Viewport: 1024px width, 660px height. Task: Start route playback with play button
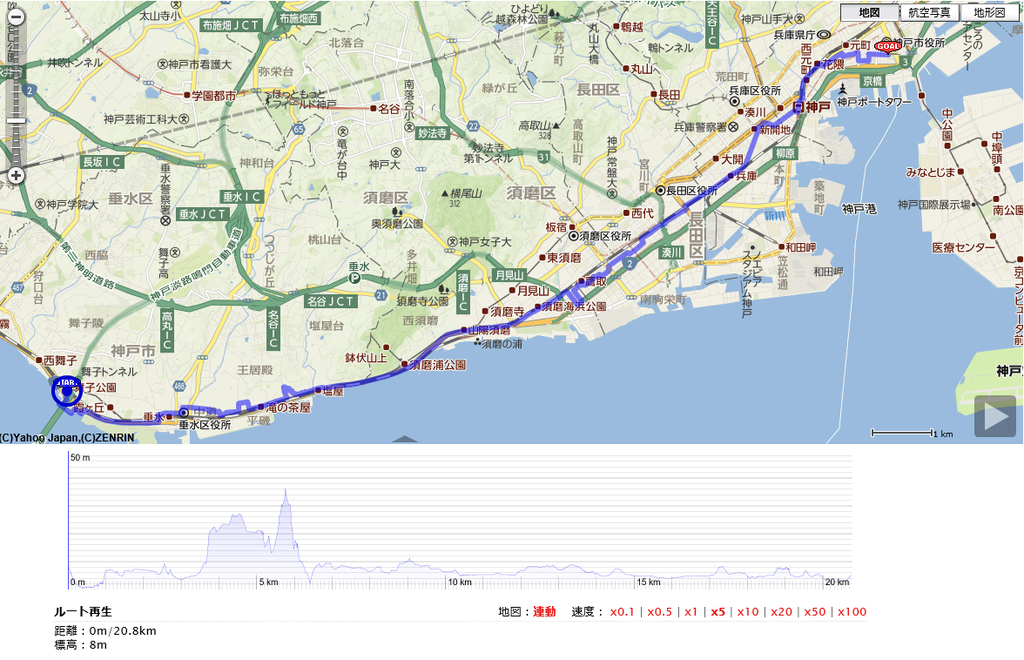[x=995, y=416]
